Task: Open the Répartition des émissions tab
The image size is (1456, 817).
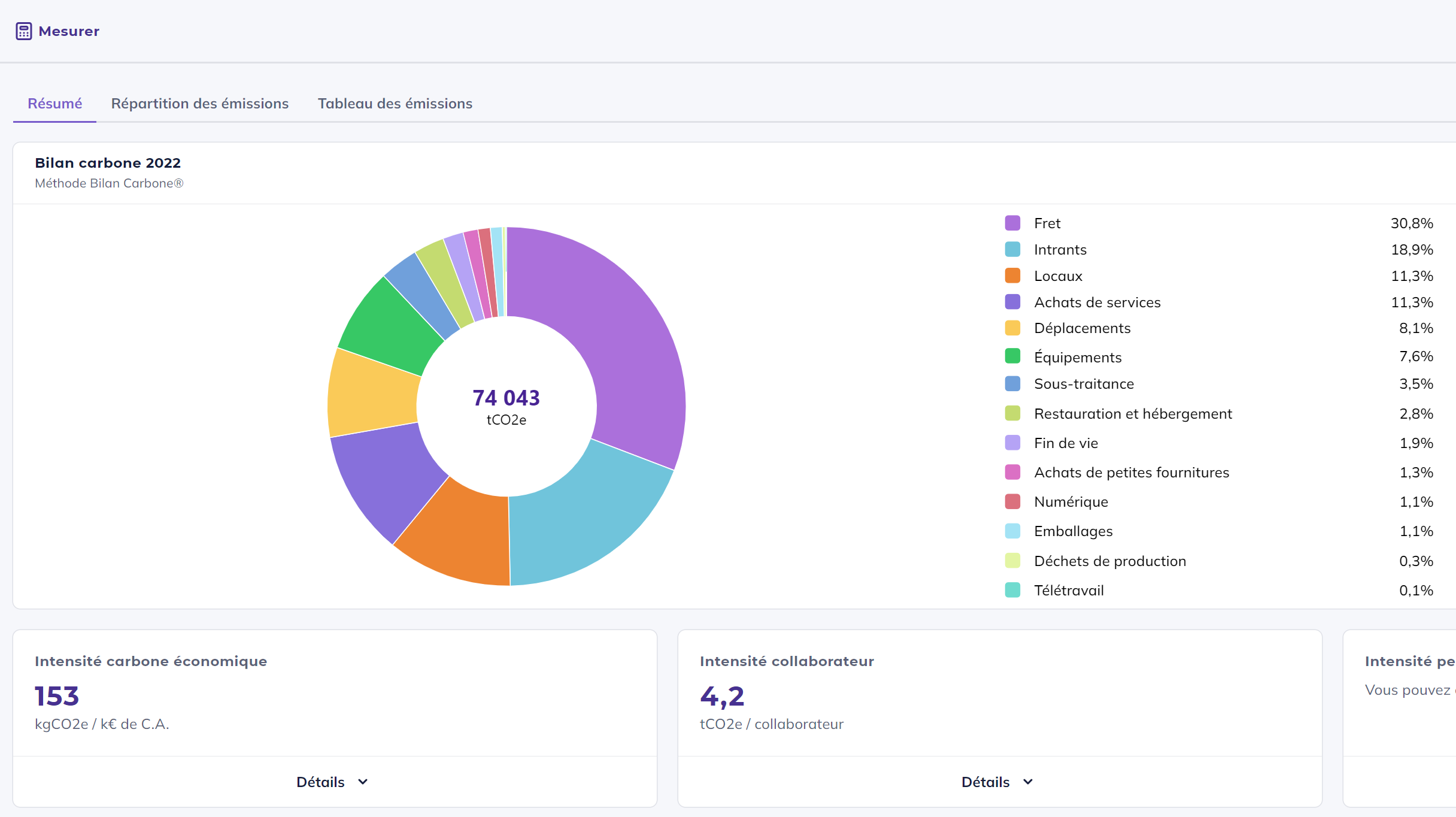Action: pyautogui.click(x=199, y=104)
